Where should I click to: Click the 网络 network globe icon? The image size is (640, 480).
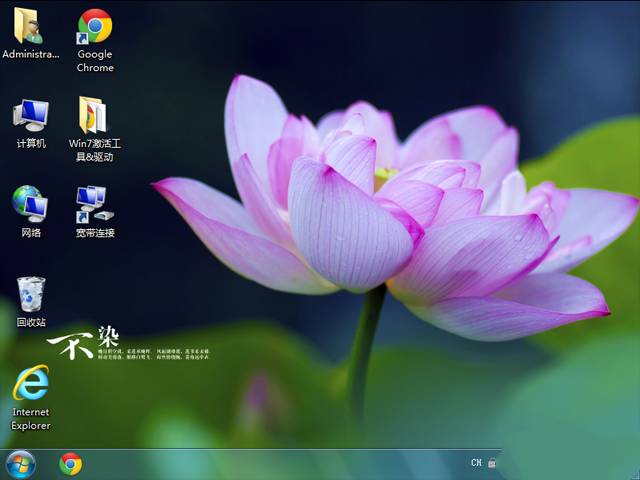pyautogui.click(x=30, y=203)
